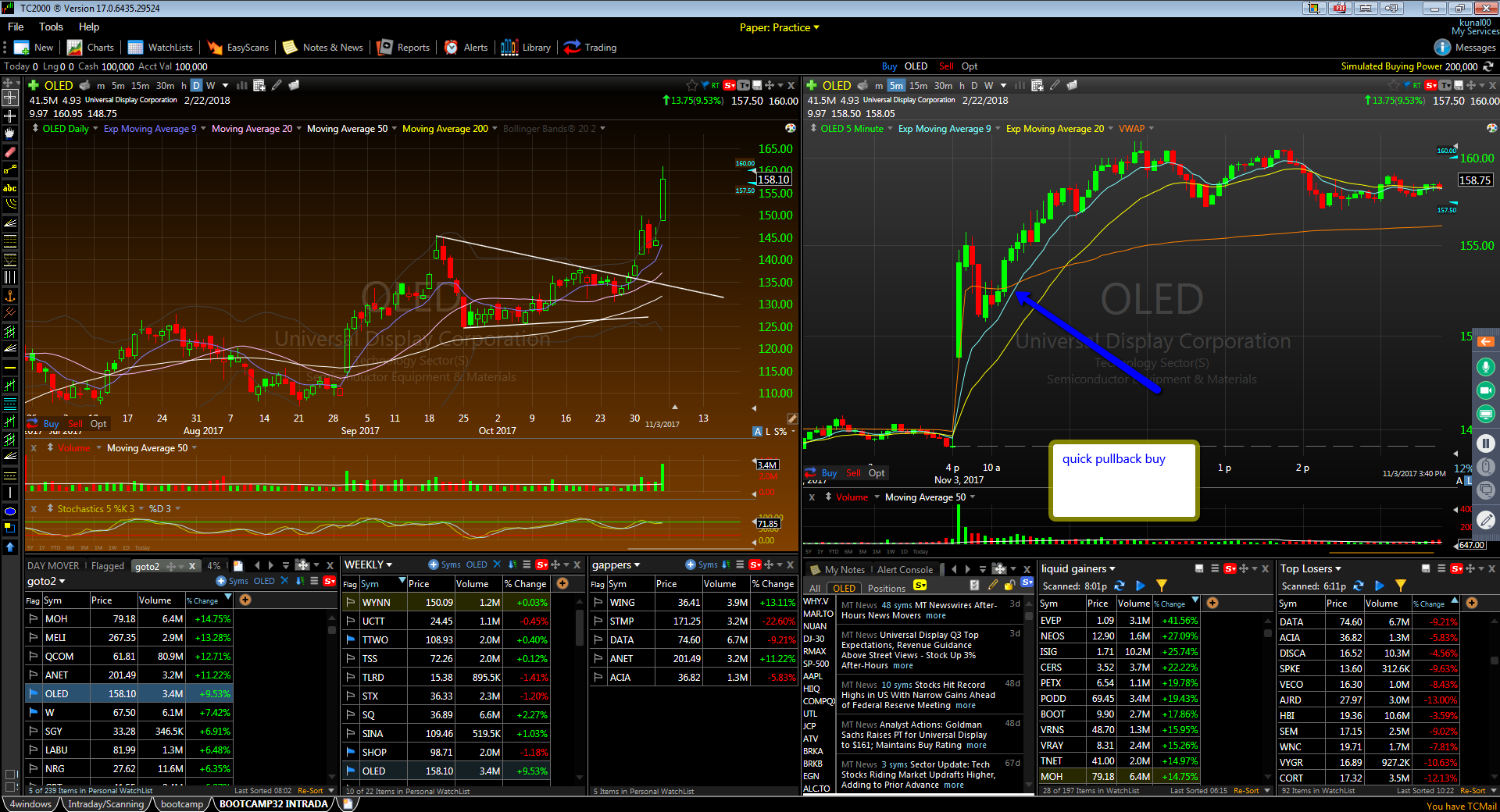
Task: Switch left chart to 15m timeframe
Action: 140,85
